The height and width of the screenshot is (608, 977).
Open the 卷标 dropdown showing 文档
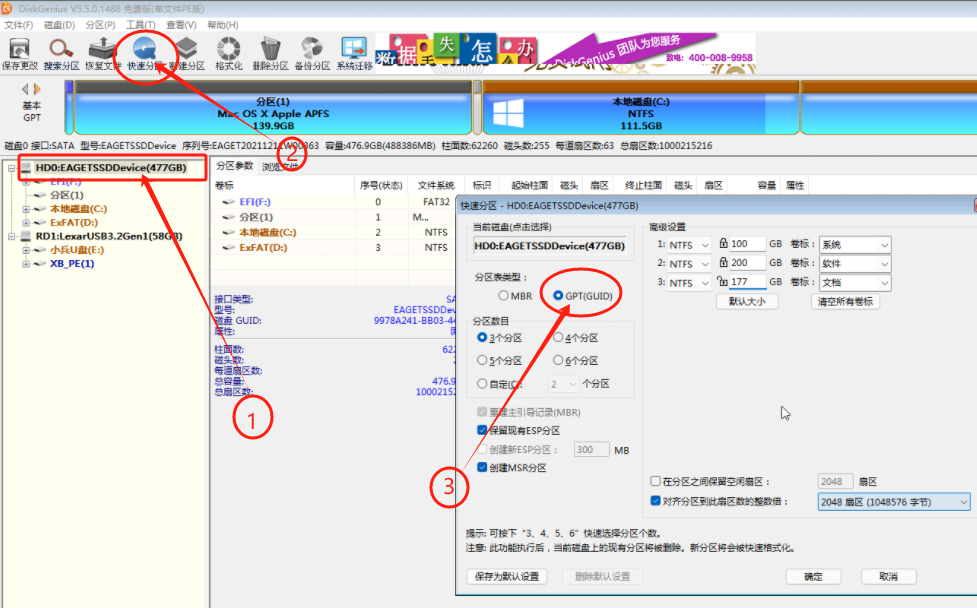tap(855, 282)
